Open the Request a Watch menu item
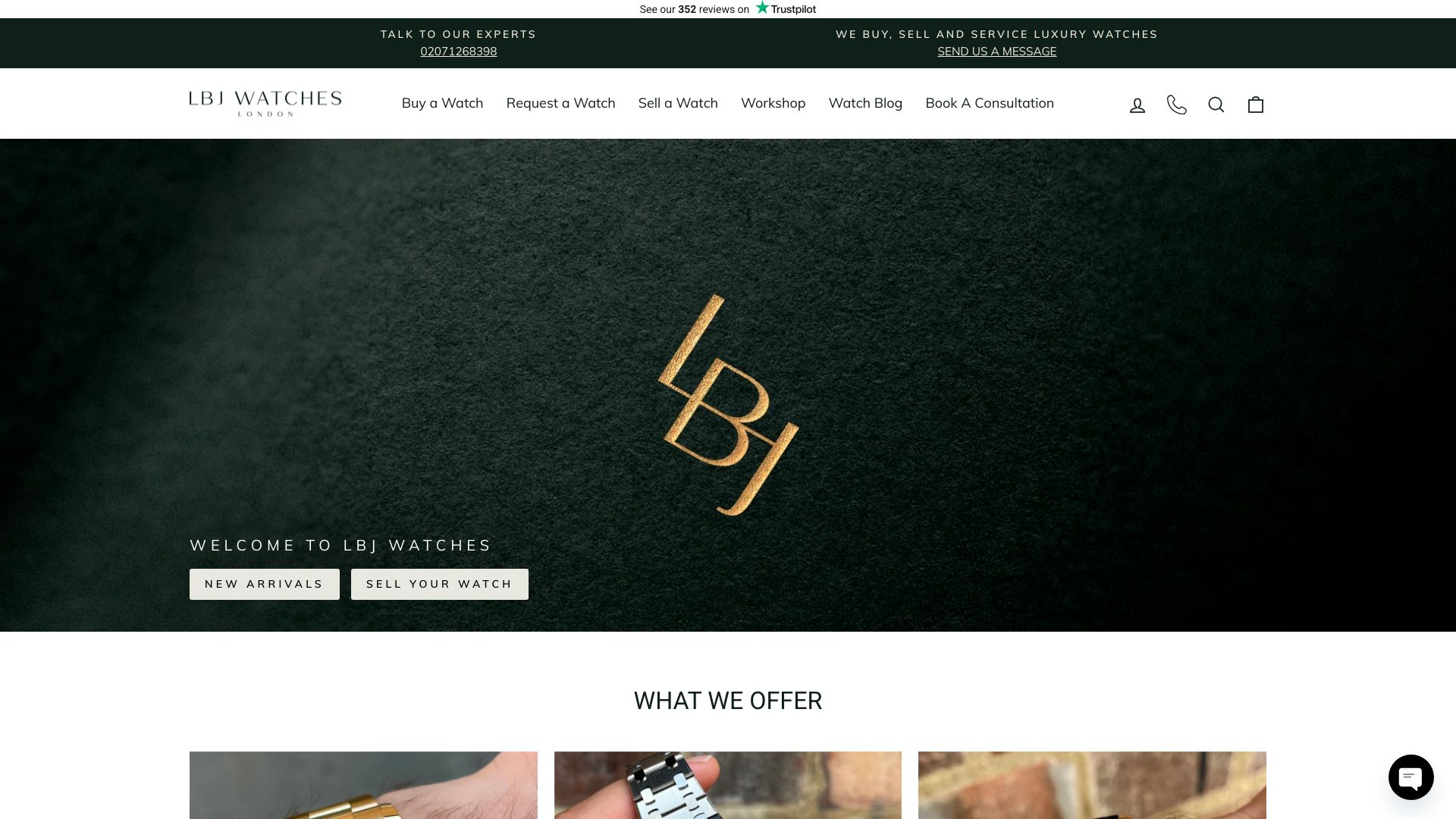The height and width of the screenshot is (819, 1456). point(560,103)
